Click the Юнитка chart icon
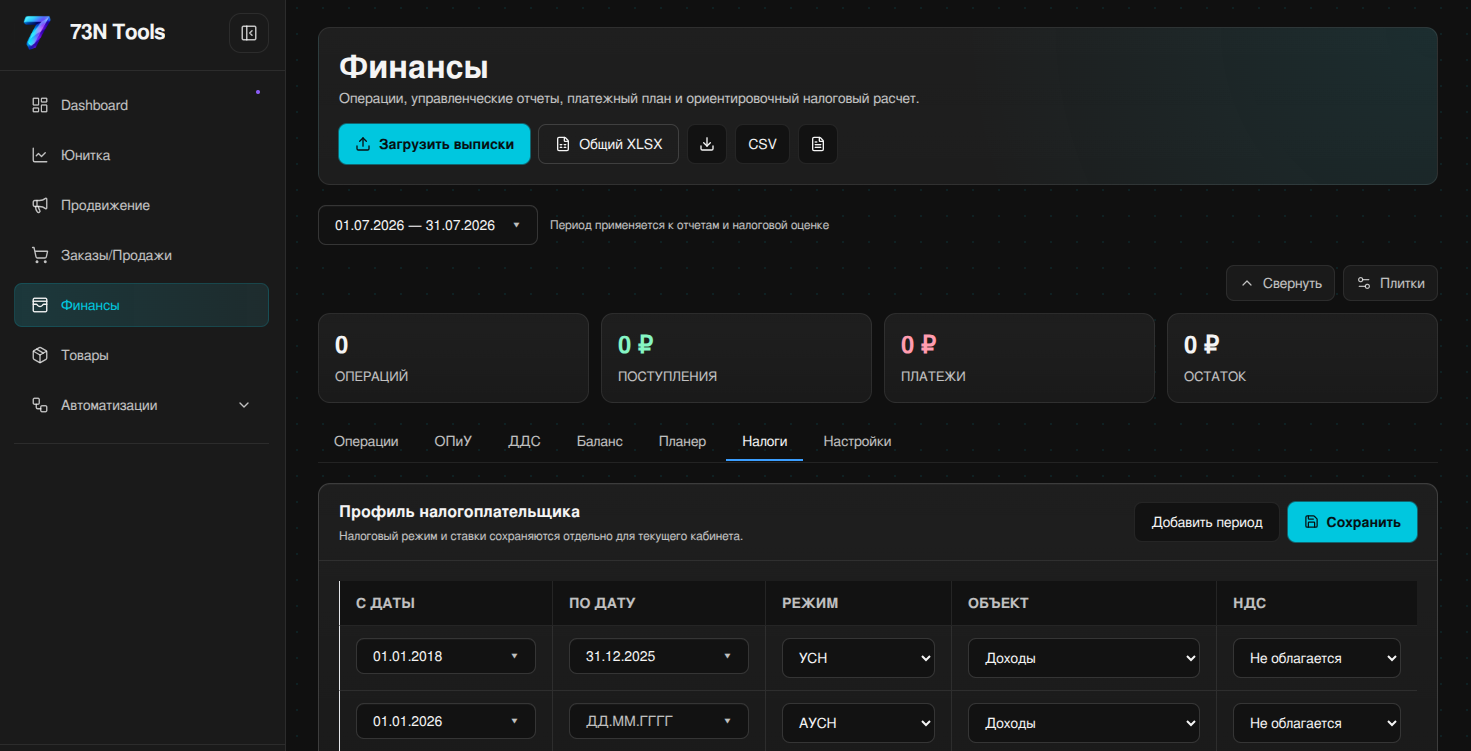This screenshot has height=751, width=1471. (x=40, y=155)
